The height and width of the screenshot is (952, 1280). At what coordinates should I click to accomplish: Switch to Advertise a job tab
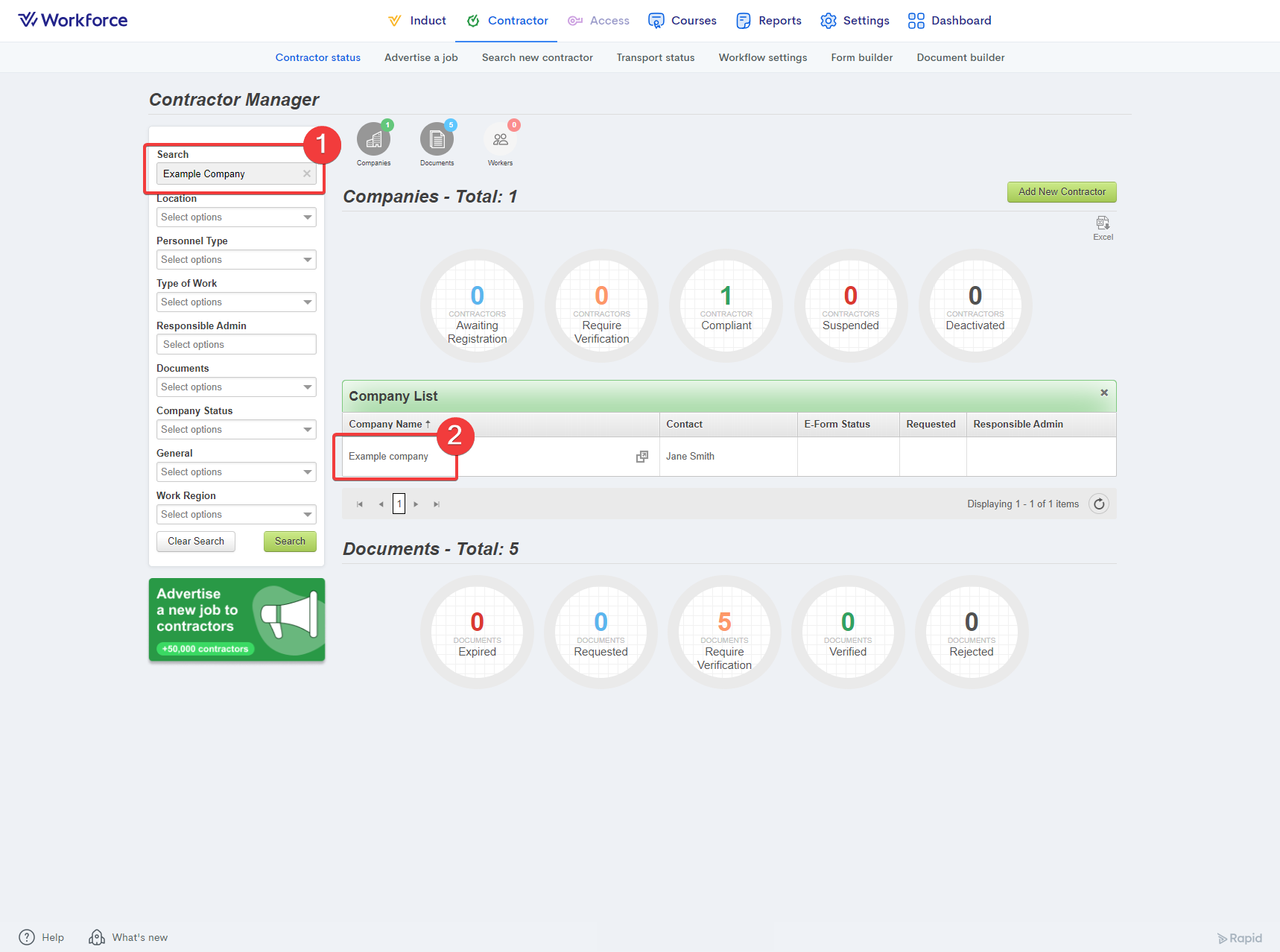click(421, 57)
